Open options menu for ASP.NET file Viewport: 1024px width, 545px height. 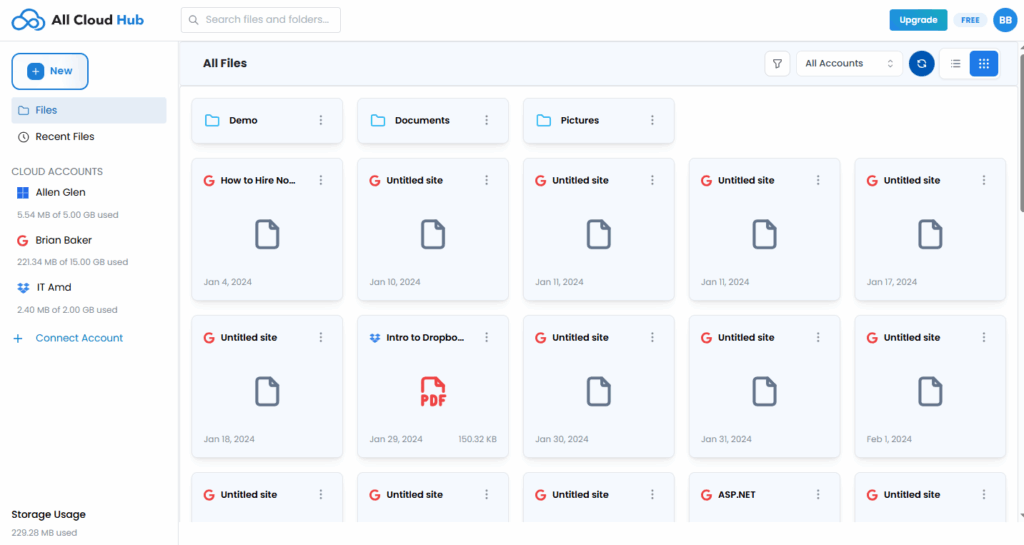point(818,495)
